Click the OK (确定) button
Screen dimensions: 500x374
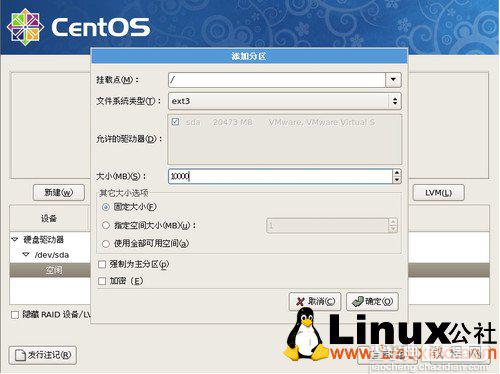point(372,301)
